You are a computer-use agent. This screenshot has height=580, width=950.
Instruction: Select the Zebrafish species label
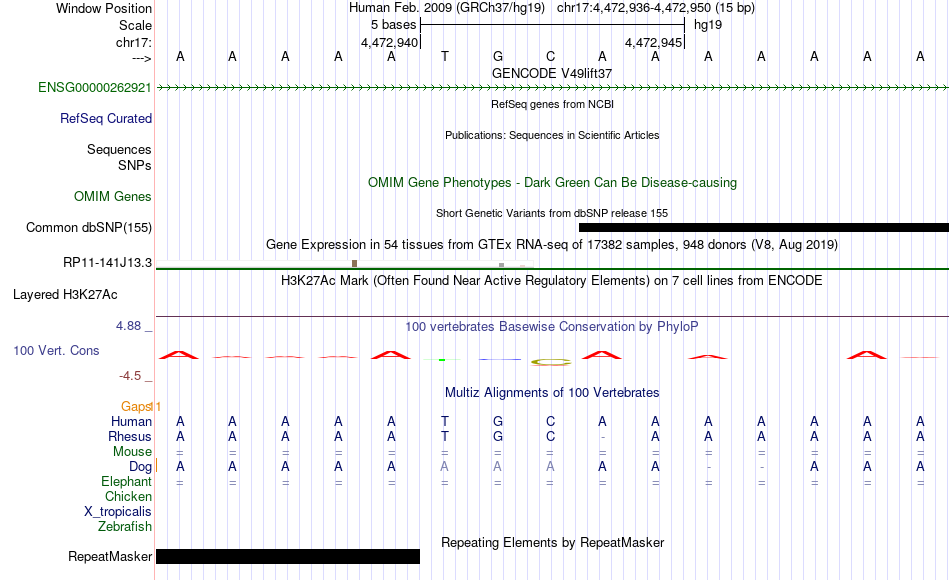[x=125, y=526]
